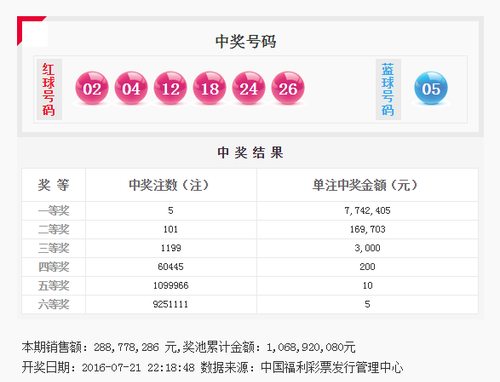Click the red ball numbered 04

tap(131, 88)
